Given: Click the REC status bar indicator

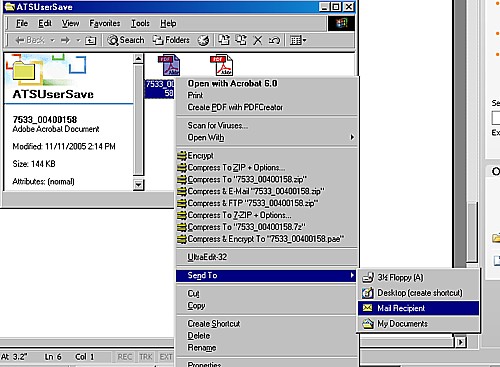Looking at the screenshot, I should point(125,357).
